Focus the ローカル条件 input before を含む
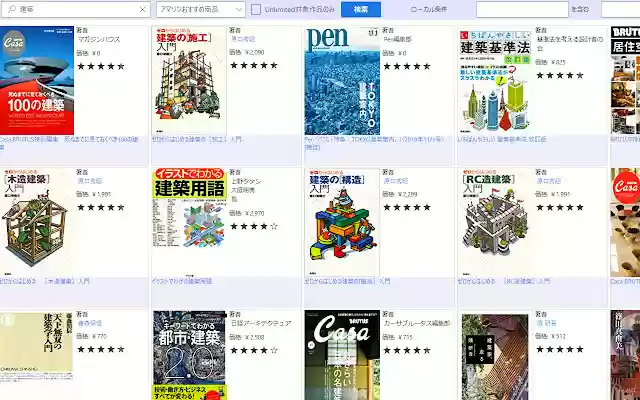The image size is (640, 400). pos(522,9)
